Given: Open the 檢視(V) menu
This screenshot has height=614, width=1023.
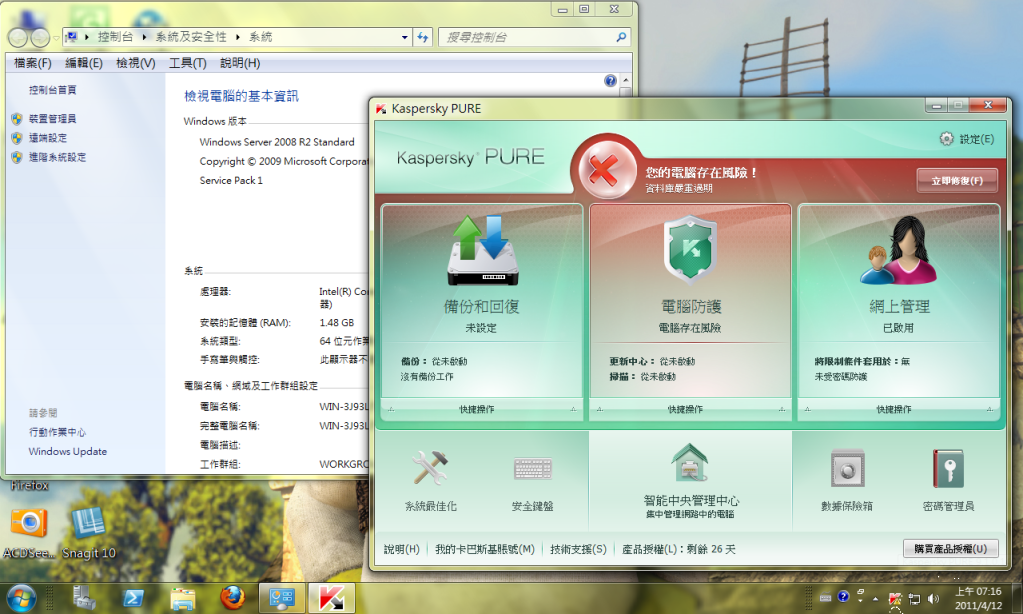Looking at the screenshot, I should click(136, 63).
